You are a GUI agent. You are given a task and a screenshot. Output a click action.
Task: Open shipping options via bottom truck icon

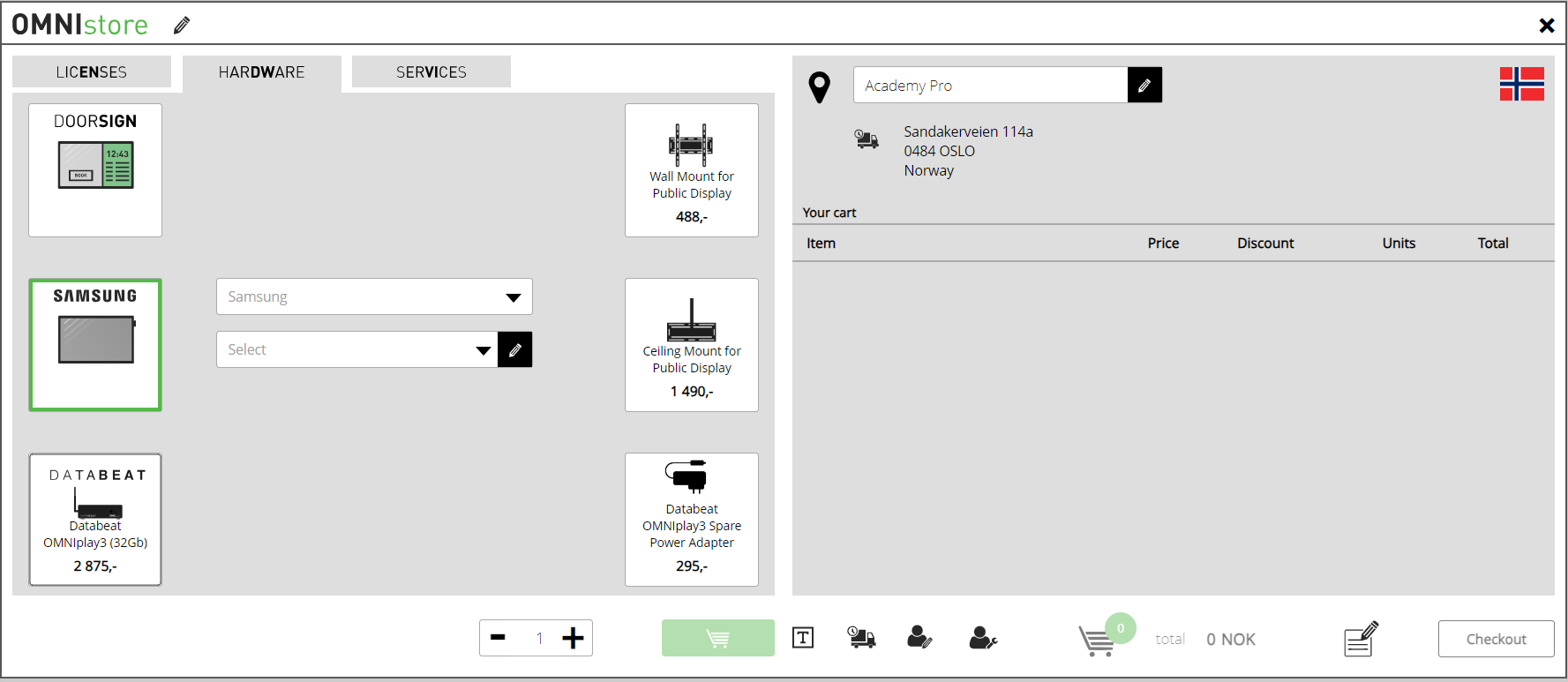(861, 637)
